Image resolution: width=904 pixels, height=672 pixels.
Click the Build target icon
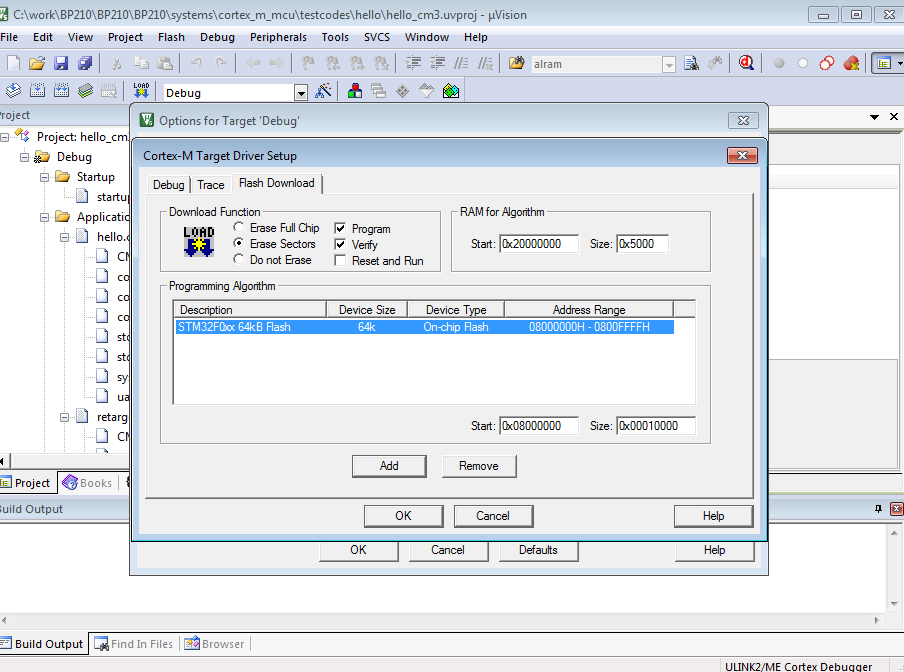pyautogui.click(x=37, y=90)
